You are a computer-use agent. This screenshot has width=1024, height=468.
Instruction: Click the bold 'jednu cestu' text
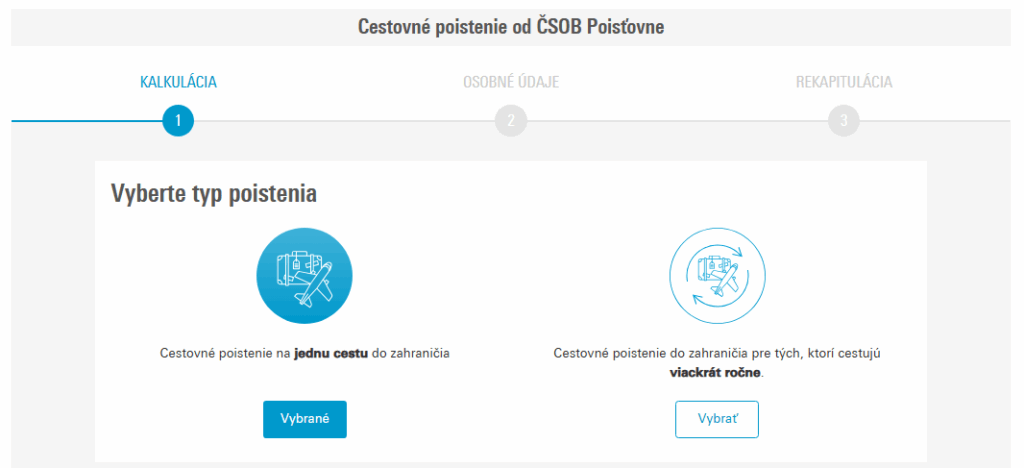pyautogui.click(x=330, y=354)
